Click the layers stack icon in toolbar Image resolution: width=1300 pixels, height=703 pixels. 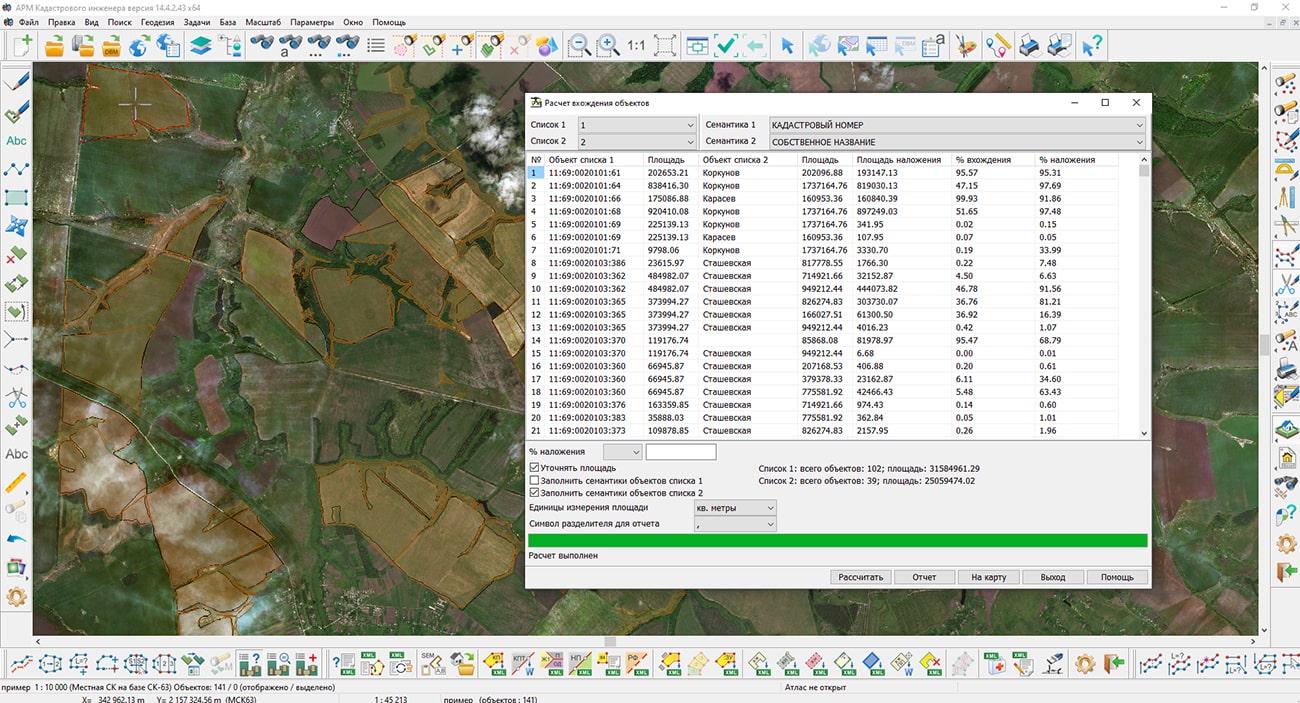click(201, 45)
